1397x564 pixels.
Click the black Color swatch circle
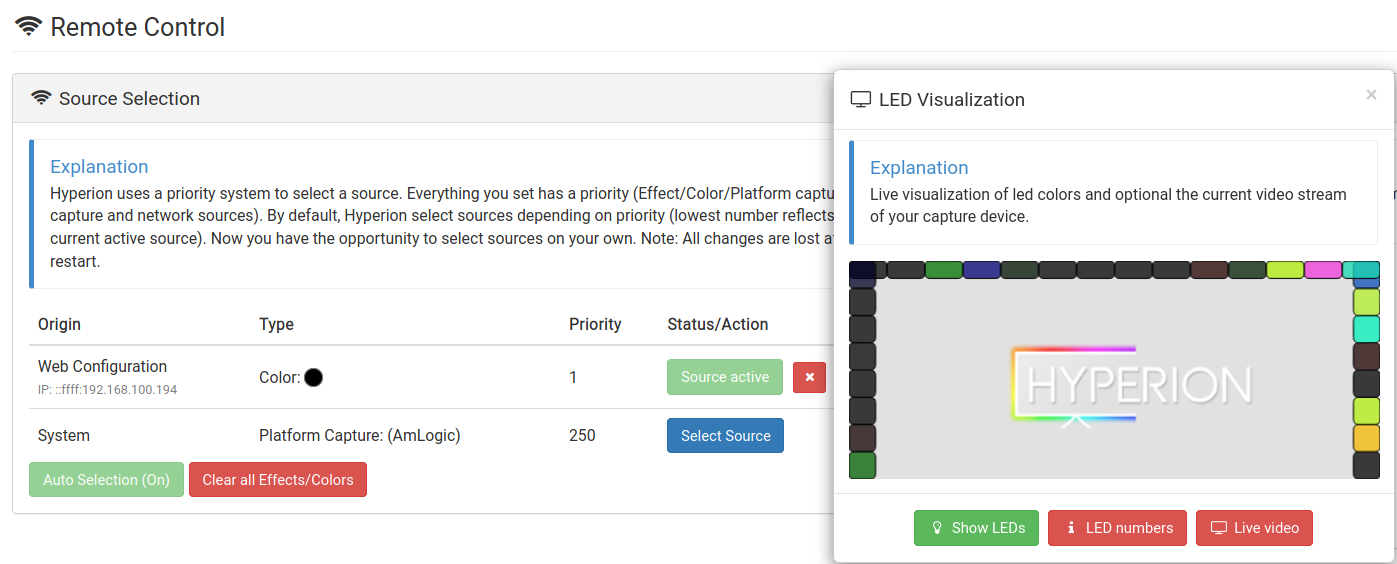313,377
